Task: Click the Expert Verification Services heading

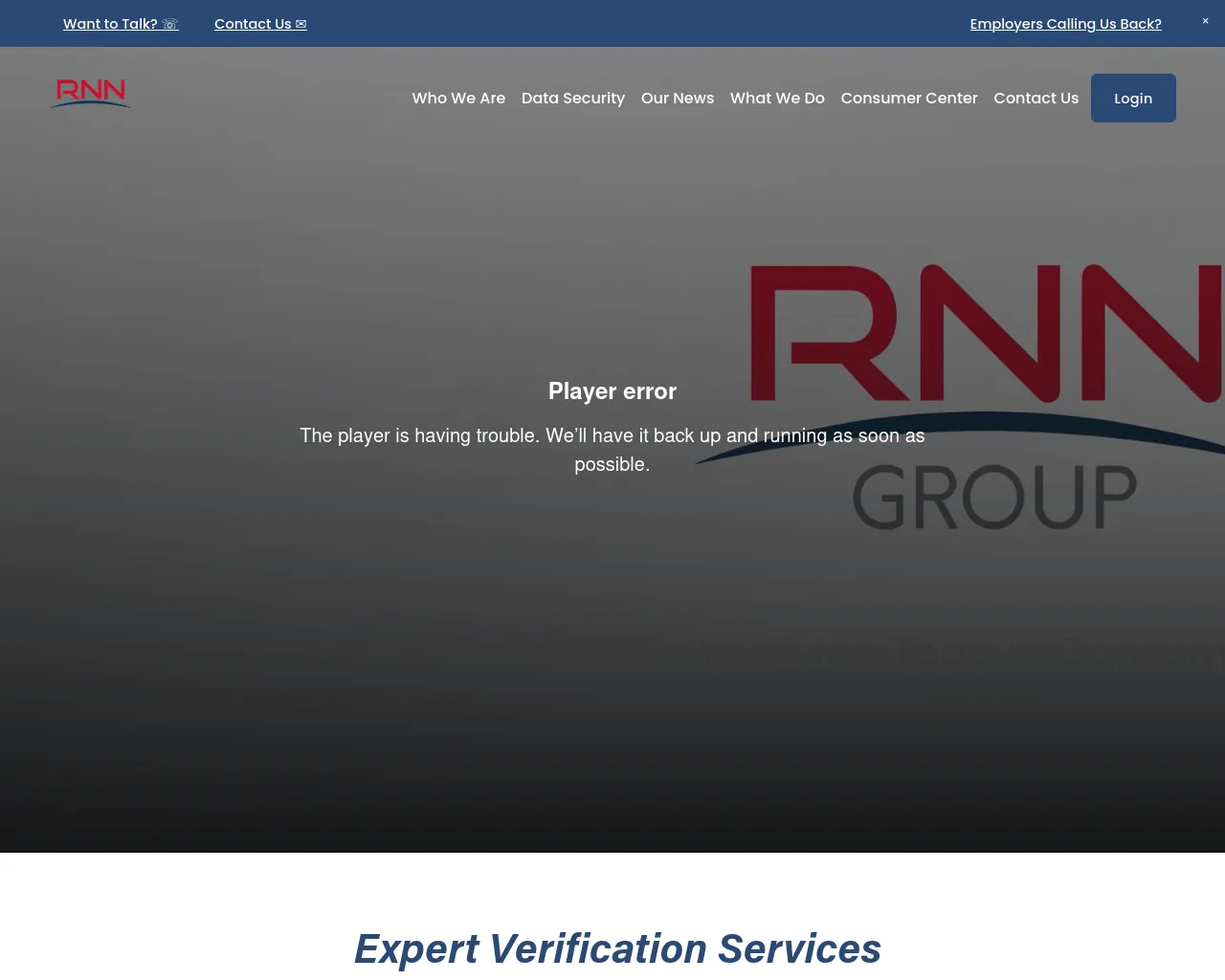Action: pyautogui.click(x=617, y=948)
